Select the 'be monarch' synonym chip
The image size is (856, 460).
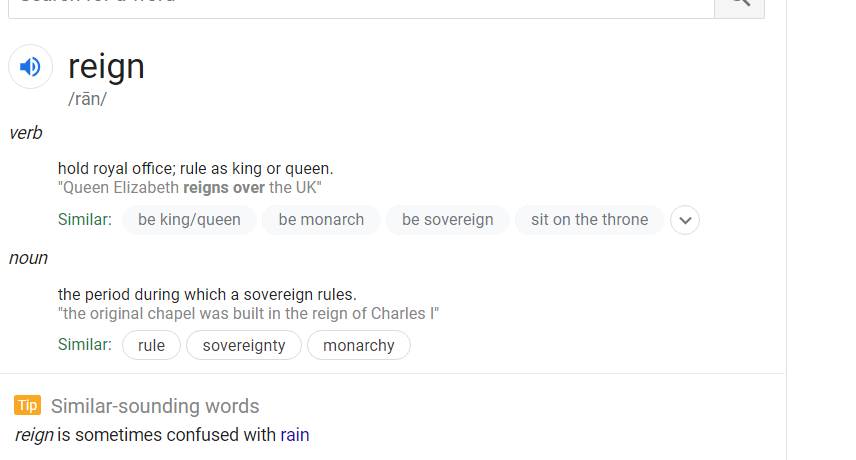click(x=321, y=220)
